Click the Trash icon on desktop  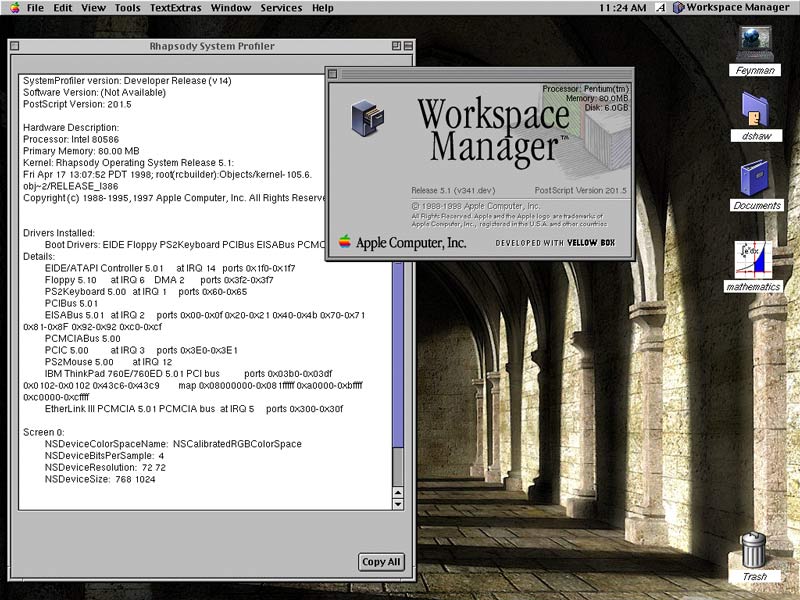pos(754,551)
